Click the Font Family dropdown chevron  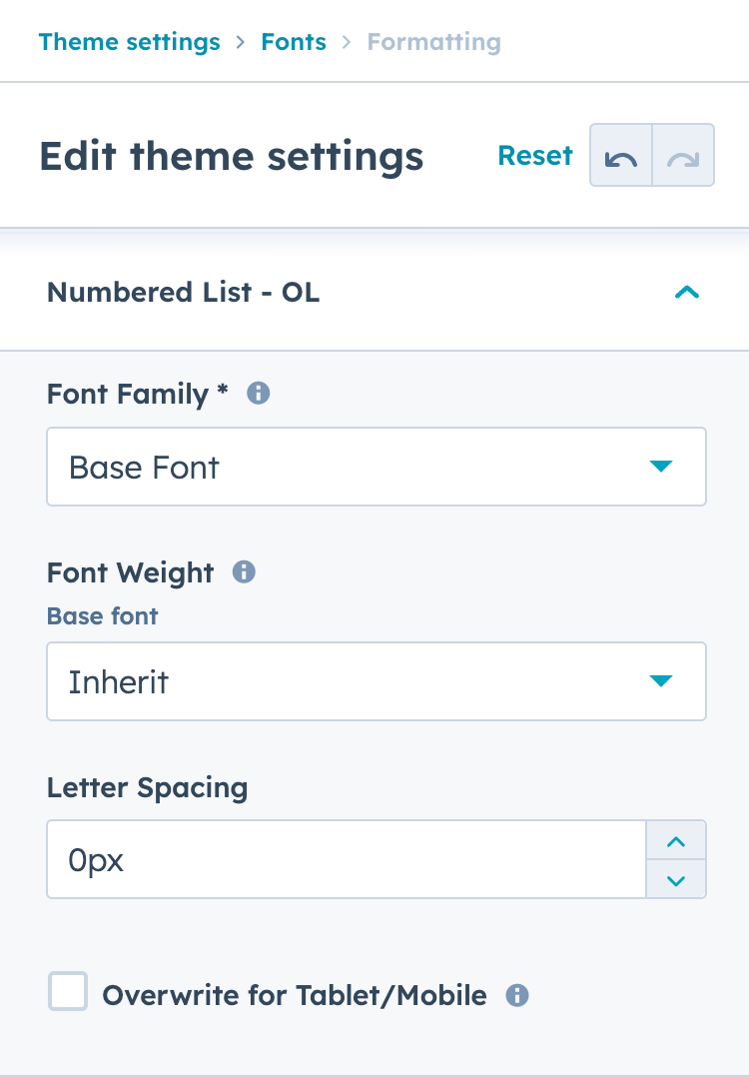pyautogui.click(x=660, y=466)
